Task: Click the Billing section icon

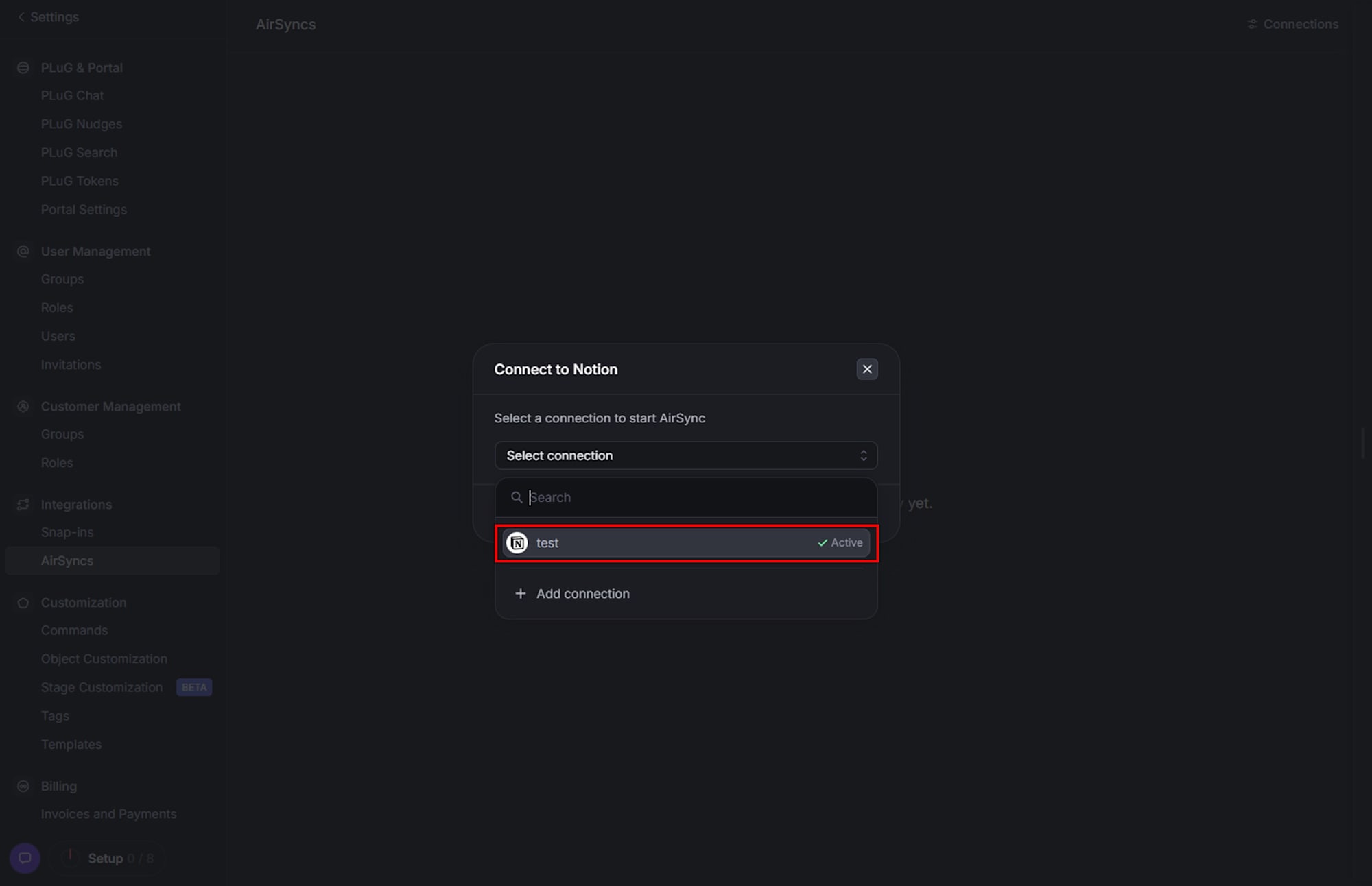Action: [23, 787]
